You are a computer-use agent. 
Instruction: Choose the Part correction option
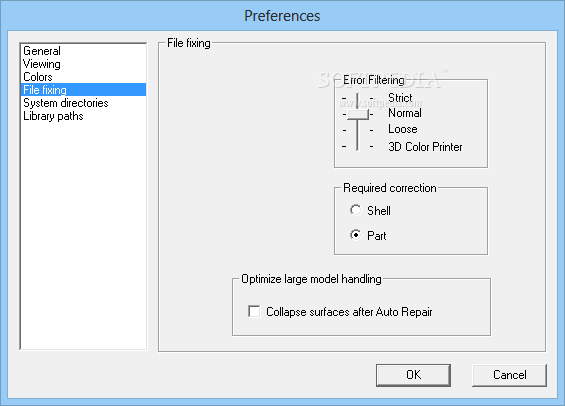(355, 235)
